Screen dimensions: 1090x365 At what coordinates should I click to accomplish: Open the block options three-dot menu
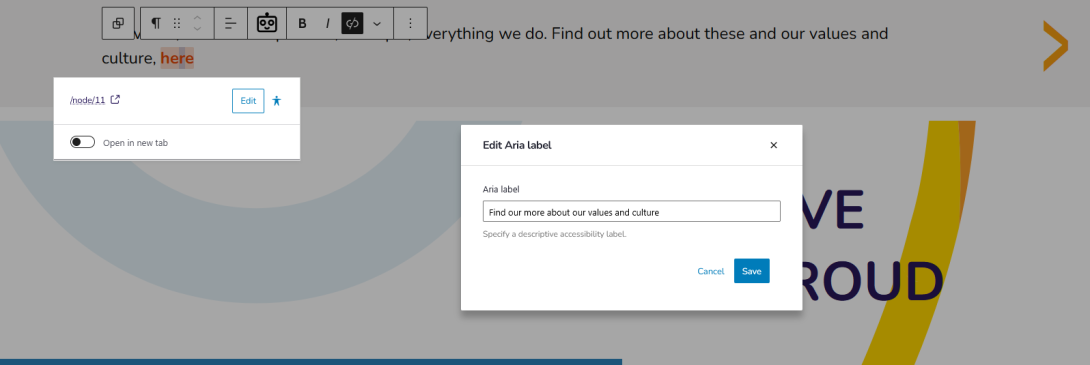(410, 23)
